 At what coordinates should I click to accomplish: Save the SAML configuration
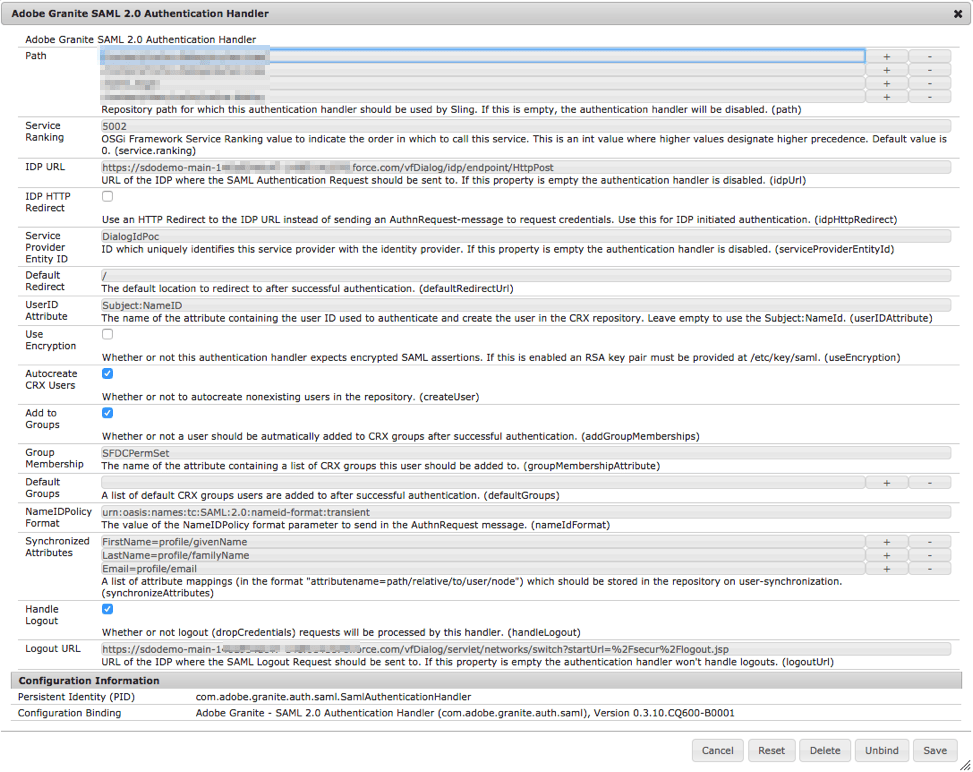[935, 750]
